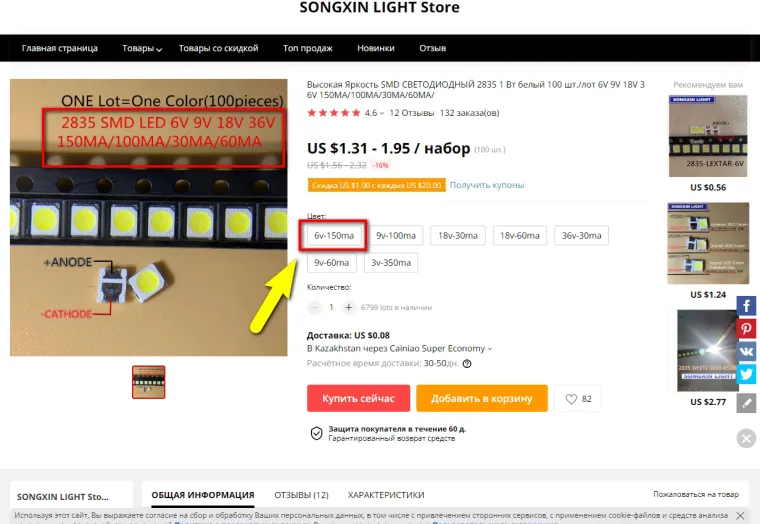The width and height of the screenshot is (760, 524).
Task: Open recommended 2835-LEXTAR-6V product thumbnail
Action: [708, 136]
